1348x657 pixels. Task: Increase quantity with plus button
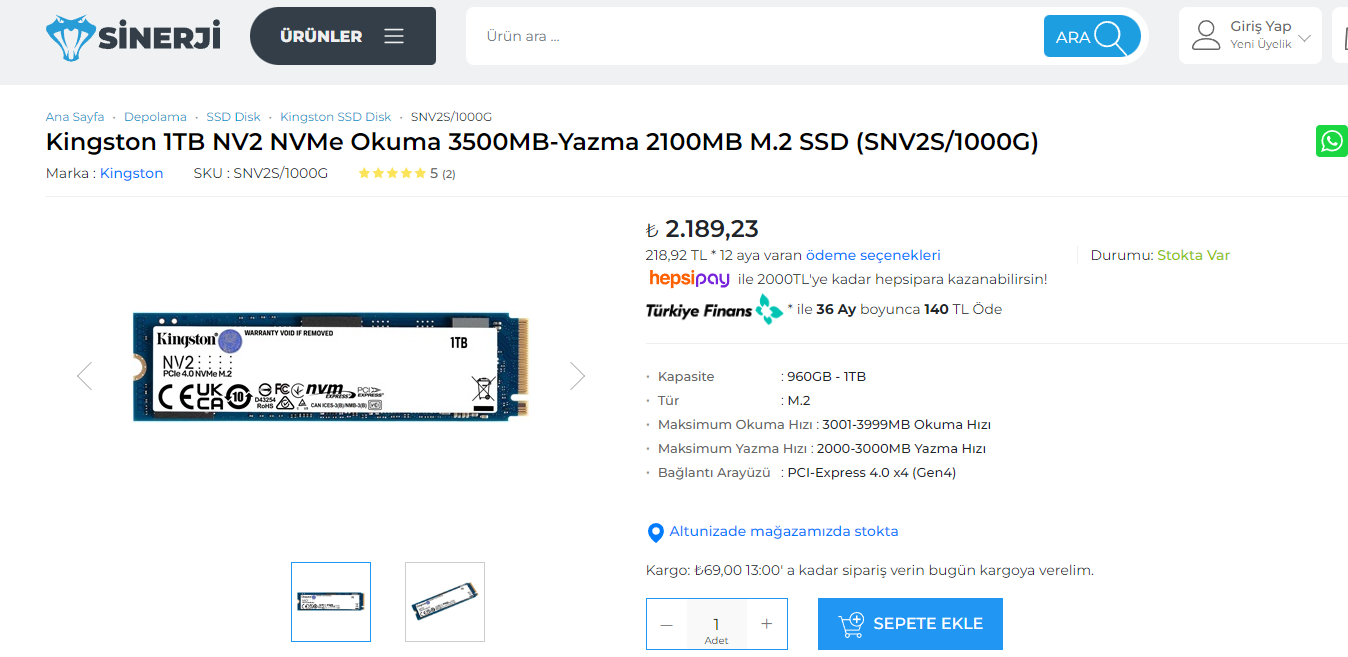tap(767, 624)
